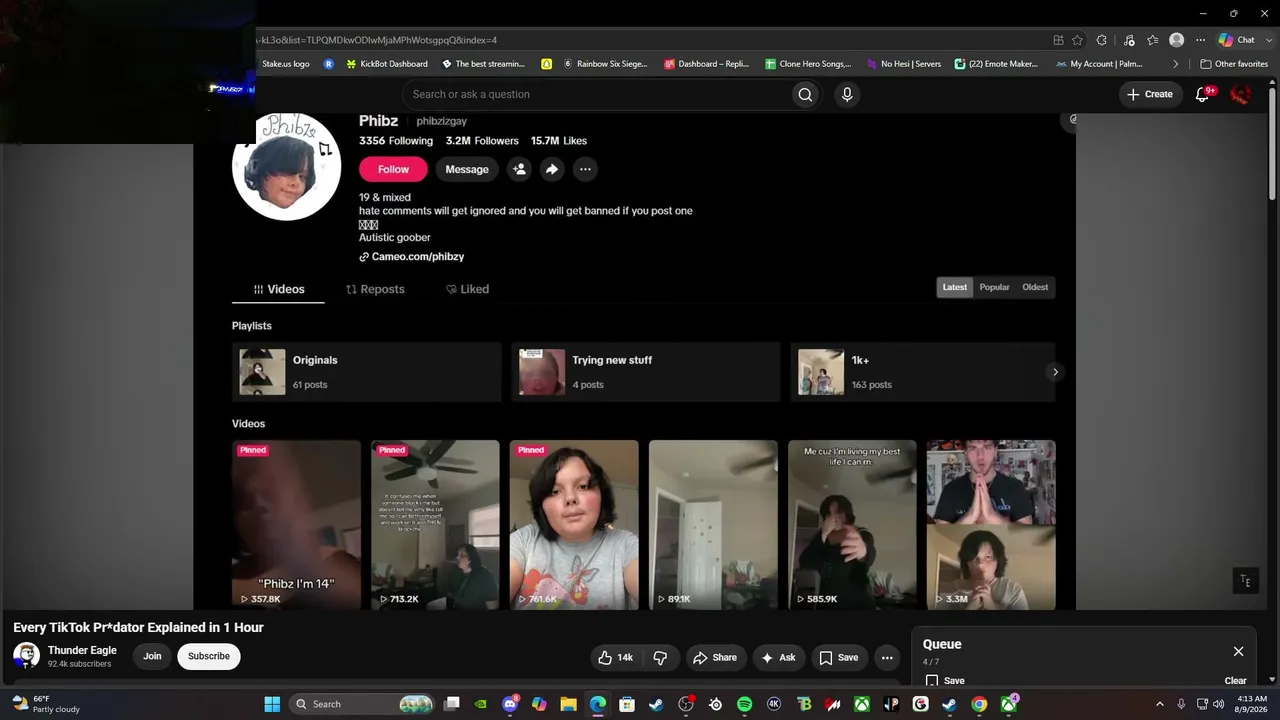
Task: Start voice search with the microphone icon
Action: 847,94
